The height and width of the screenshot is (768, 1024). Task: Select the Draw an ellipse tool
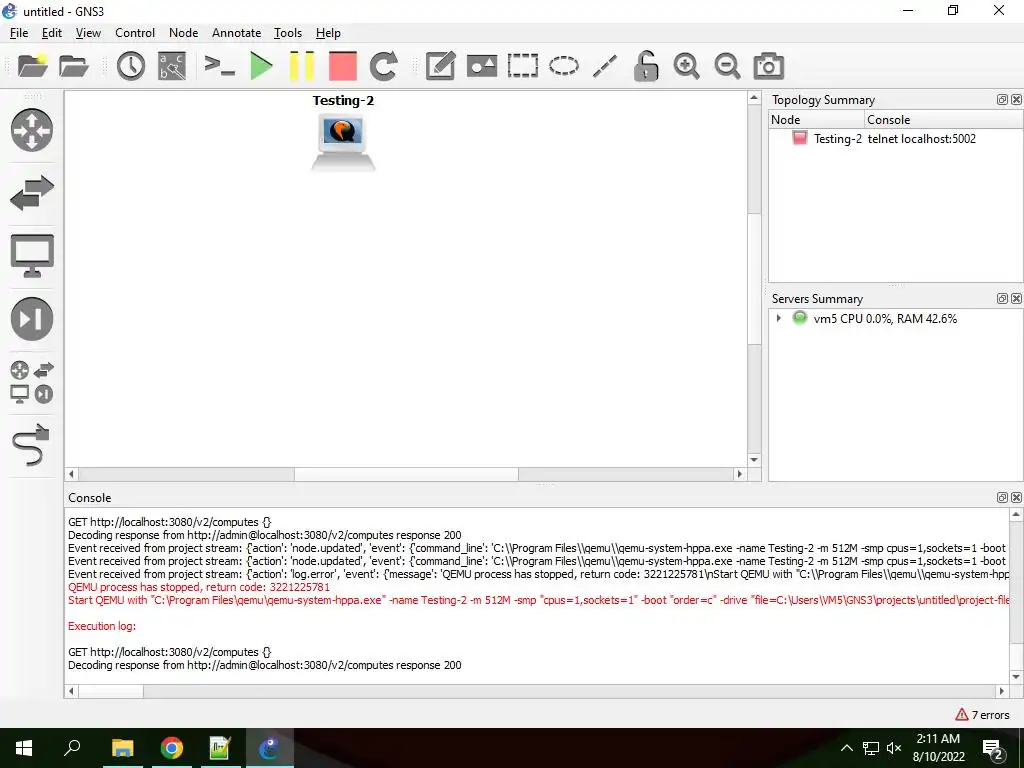pos(564,66)
